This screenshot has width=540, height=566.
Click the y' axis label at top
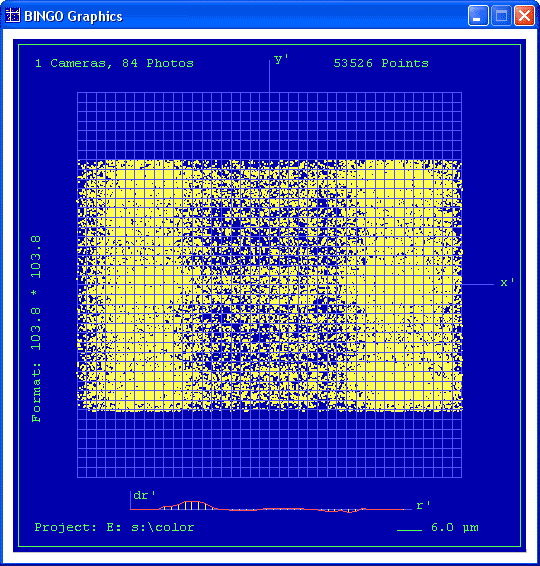(x=280, y=59)
